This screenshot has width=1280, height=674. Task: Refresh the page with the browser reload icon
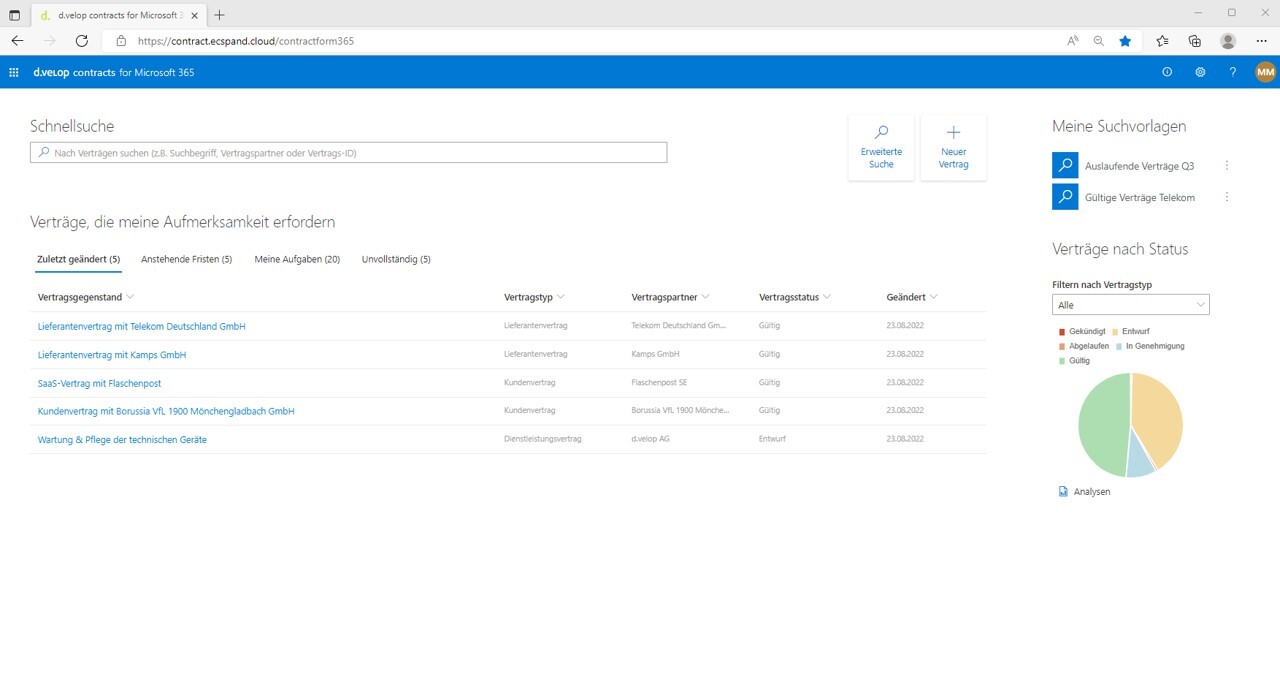pyautogui.click(x=82, y=41)
